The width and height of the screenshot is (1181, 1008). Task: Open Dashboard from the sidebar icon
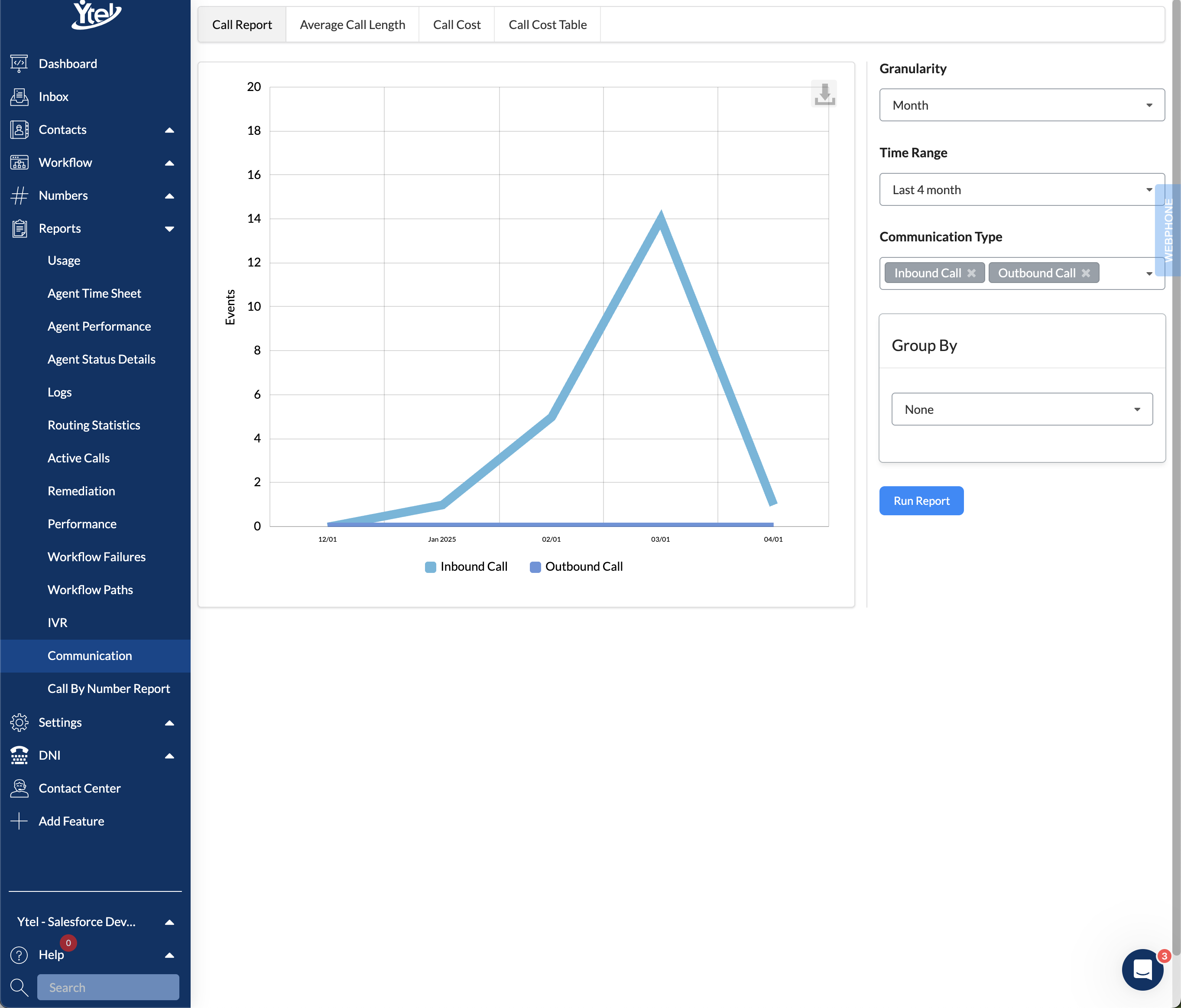(x=19, y=63)
